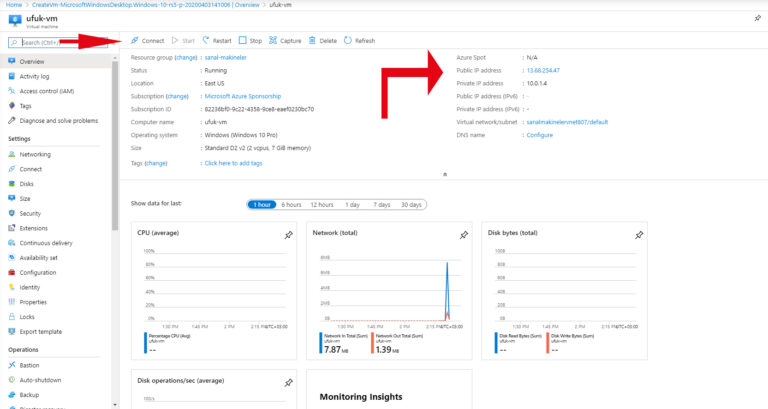Image resolution: width=768 pixels, height=409 pixels.
Task: Open the Network (total) chart
Action: click(x=389, y=290)
